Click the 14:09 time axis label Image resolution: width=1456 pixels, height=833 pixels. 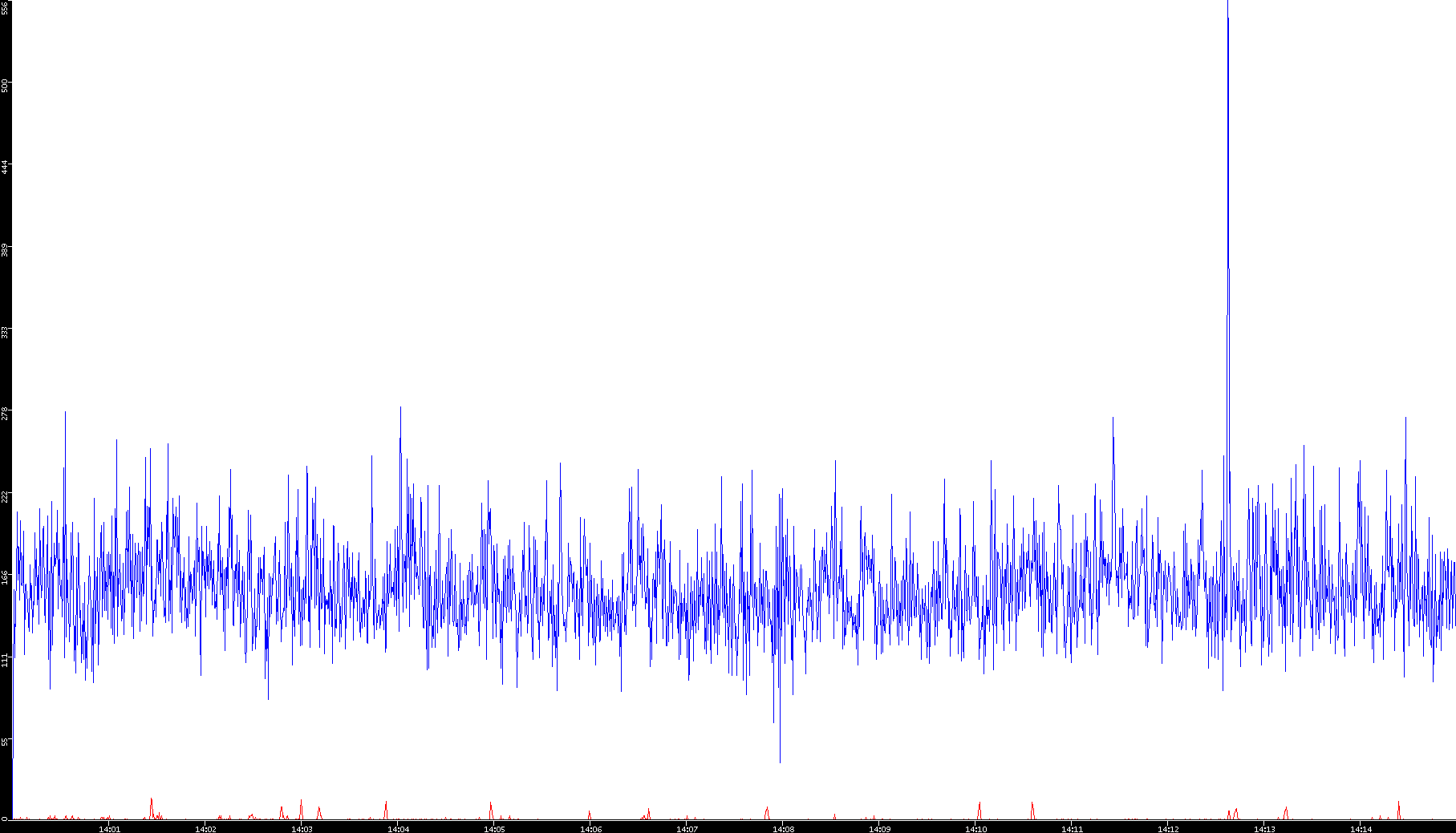pyautogui.click(x=879, y=829)
